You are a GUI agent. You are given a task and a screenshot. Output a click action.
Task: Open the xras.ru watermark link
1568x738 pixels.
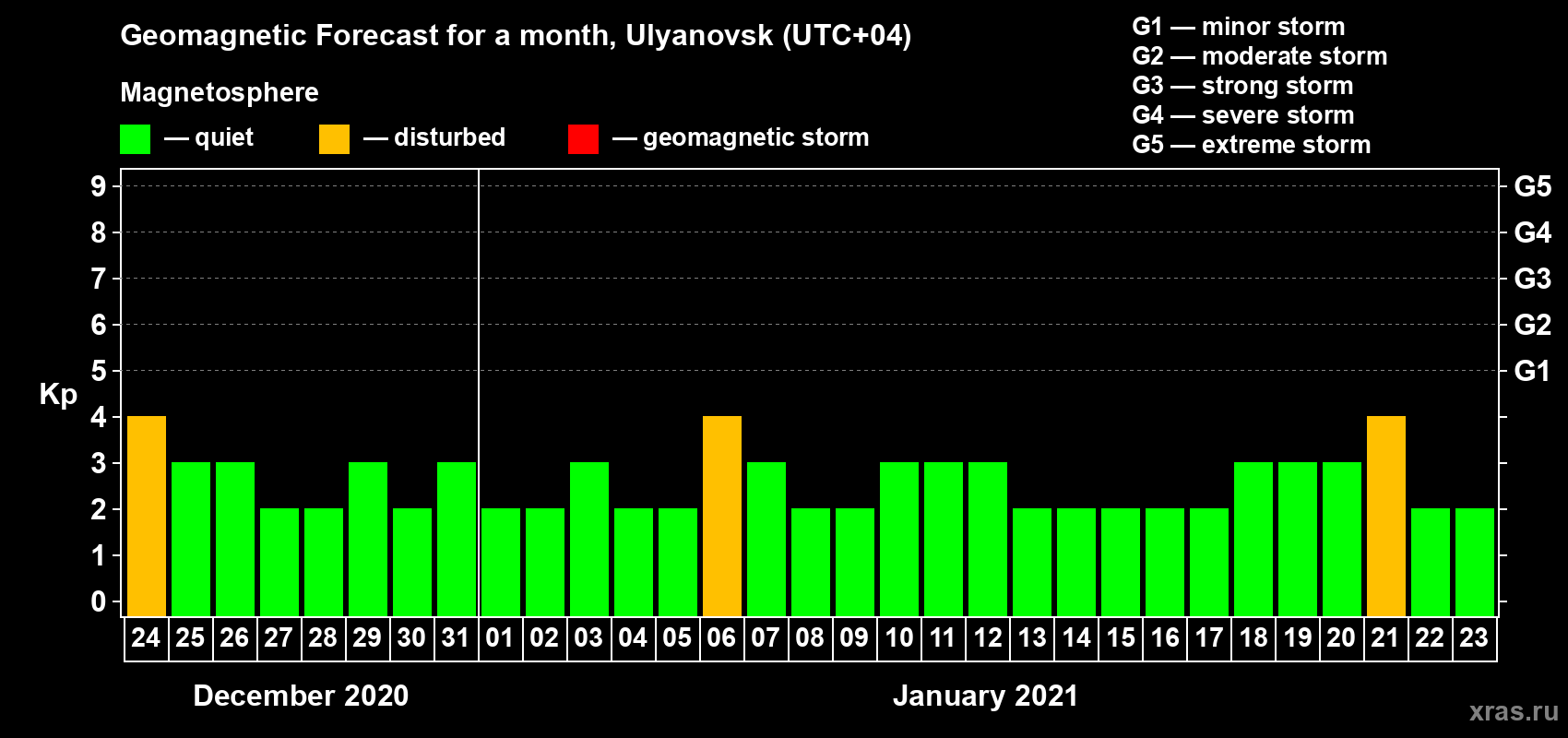pyautogui.click(x=1513, y=710)
